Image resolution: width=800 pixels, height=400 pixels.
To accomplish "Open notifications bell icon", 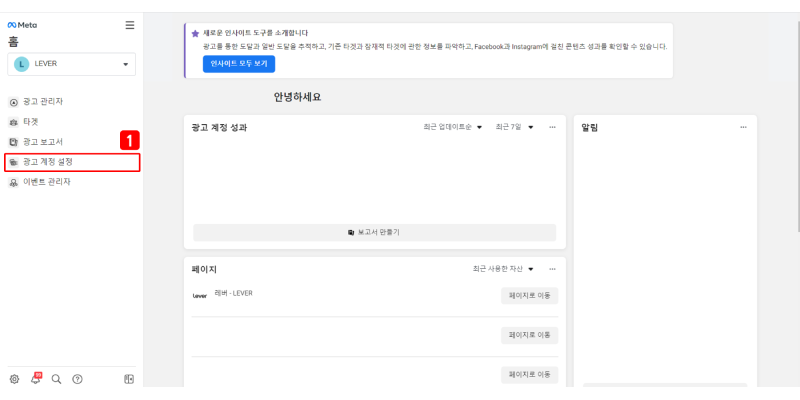I will [x=36, y=379].
